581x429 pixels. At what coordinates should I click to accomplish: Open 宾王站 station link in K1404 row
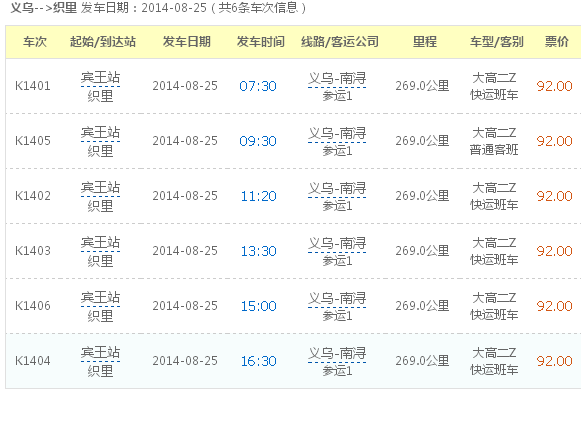pyautogui.click(x=100, y=352)
